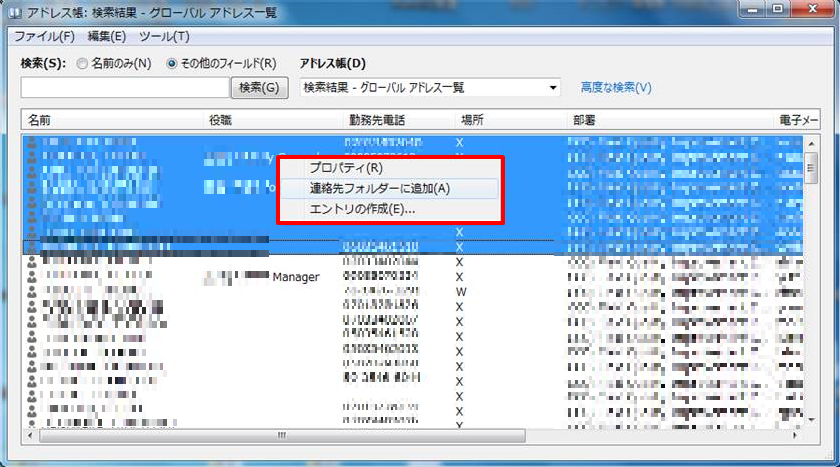Click the vertical scrollbar up arrow
The width and height of the screenshot is (840, 467).
pyautogui.click(x=811, y=143)
